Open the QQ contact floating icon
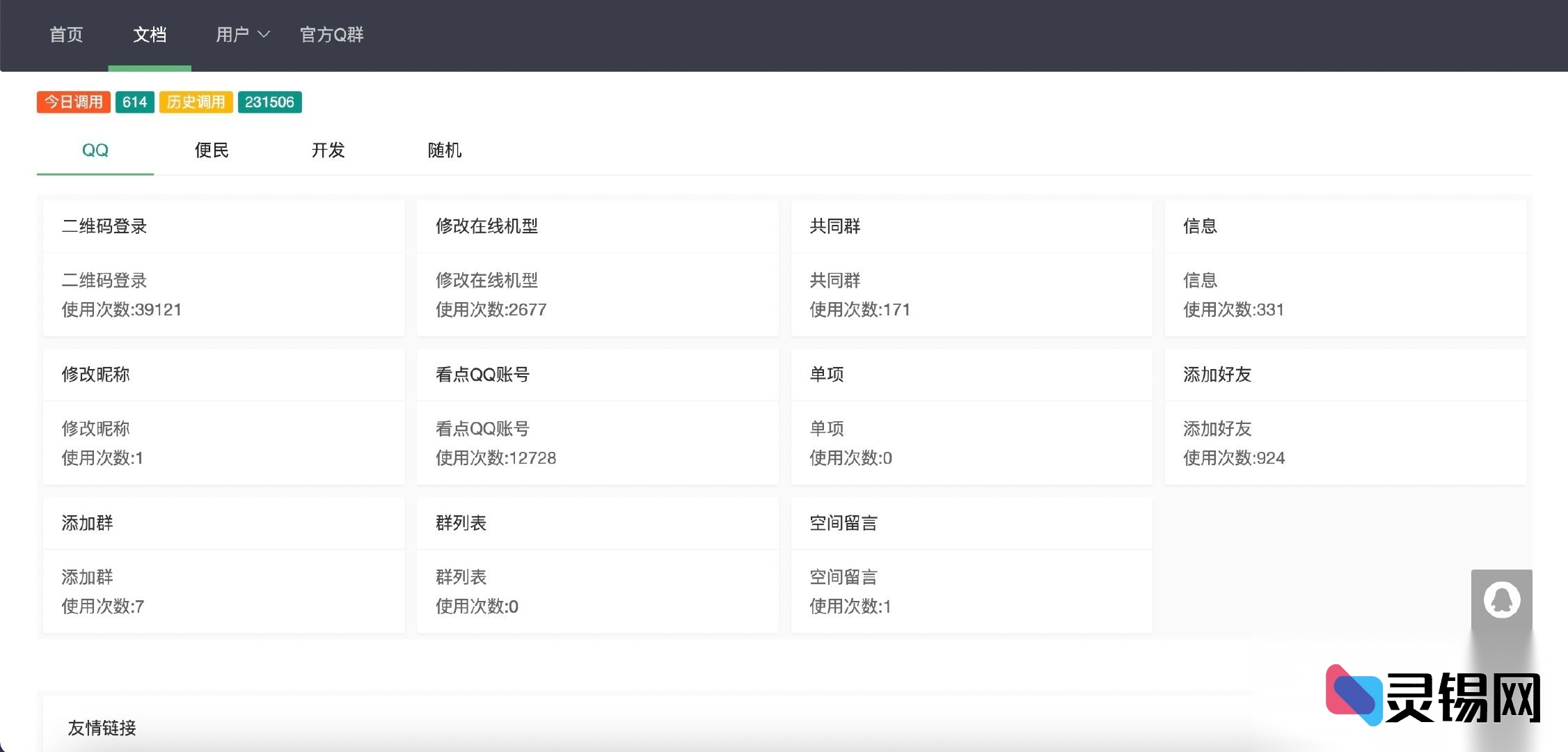 click(1502, 600)
